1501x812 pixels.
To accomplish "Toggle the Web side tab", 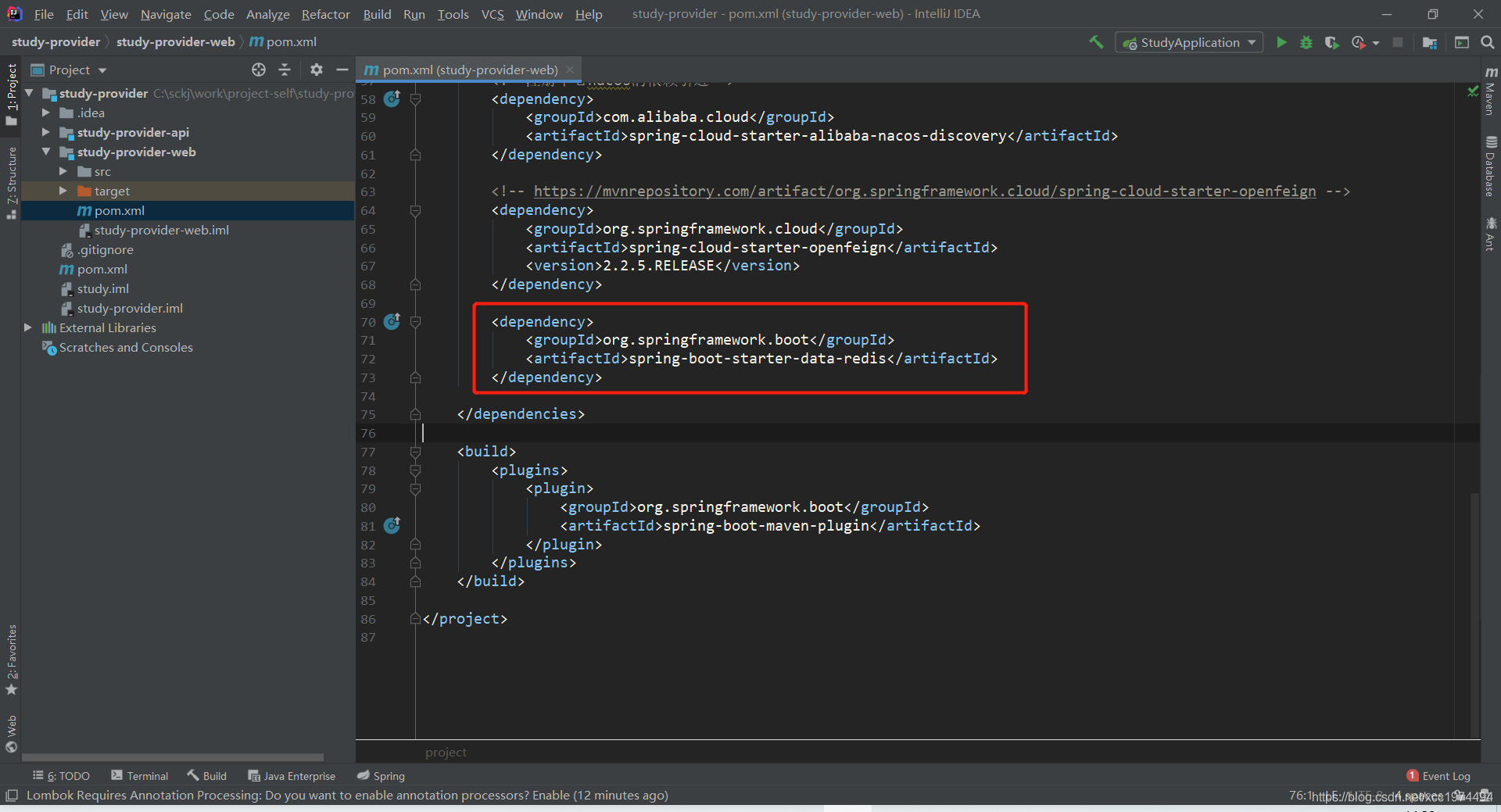I will coord(11,733).
